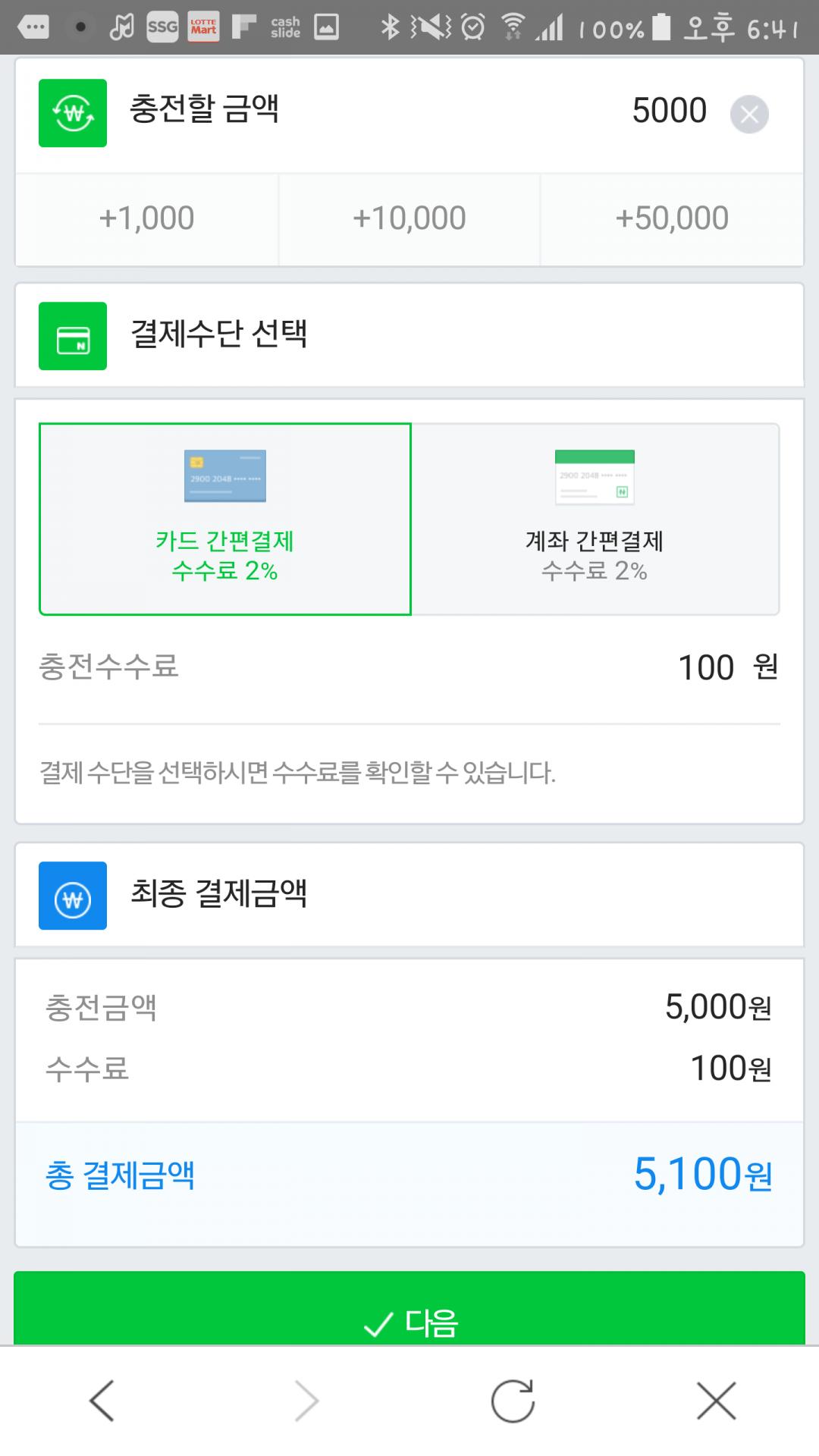
Task: Tap the SSG notification icon in status bar
Action: pyautogui.click(x=162, y=28)
